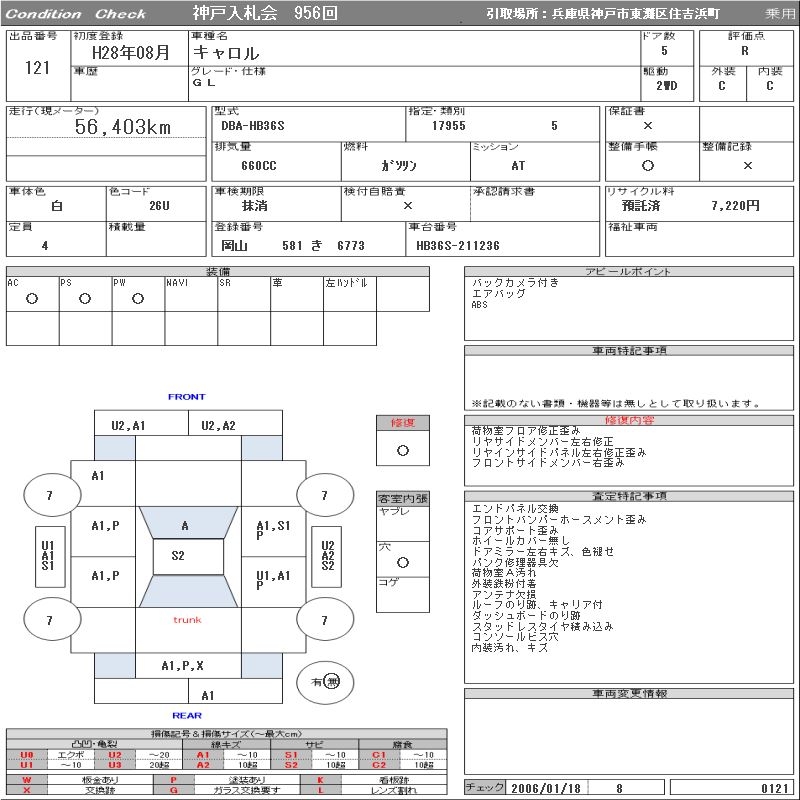Click the AC equipment circle mark
The image size is (800, 800).
coord(32,298)
